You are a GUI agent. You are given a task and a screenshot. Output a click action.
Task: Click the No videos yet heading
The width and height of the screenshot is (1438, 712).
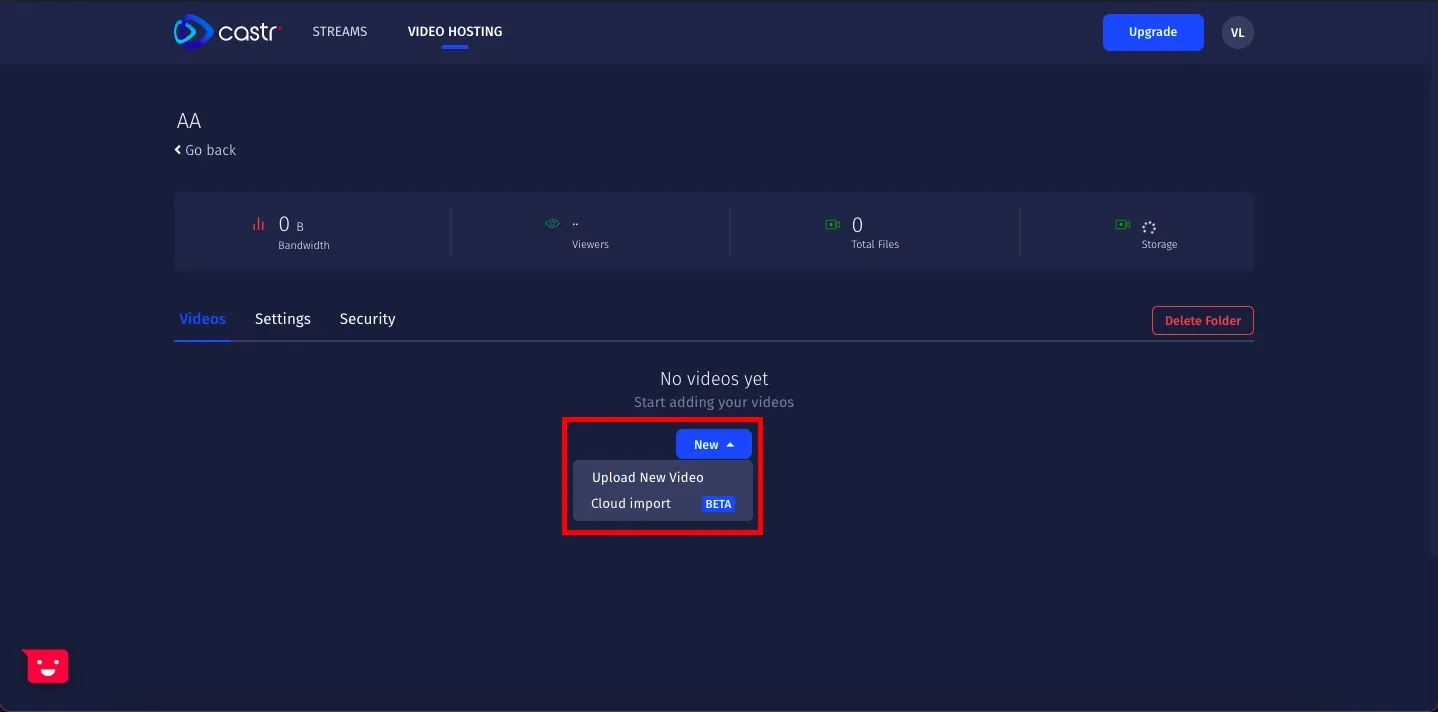714,379
